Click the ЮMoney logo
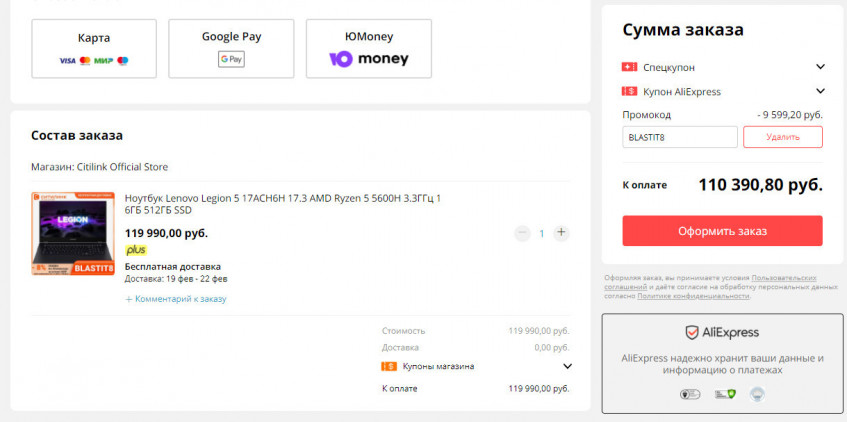 coord(369,58)
